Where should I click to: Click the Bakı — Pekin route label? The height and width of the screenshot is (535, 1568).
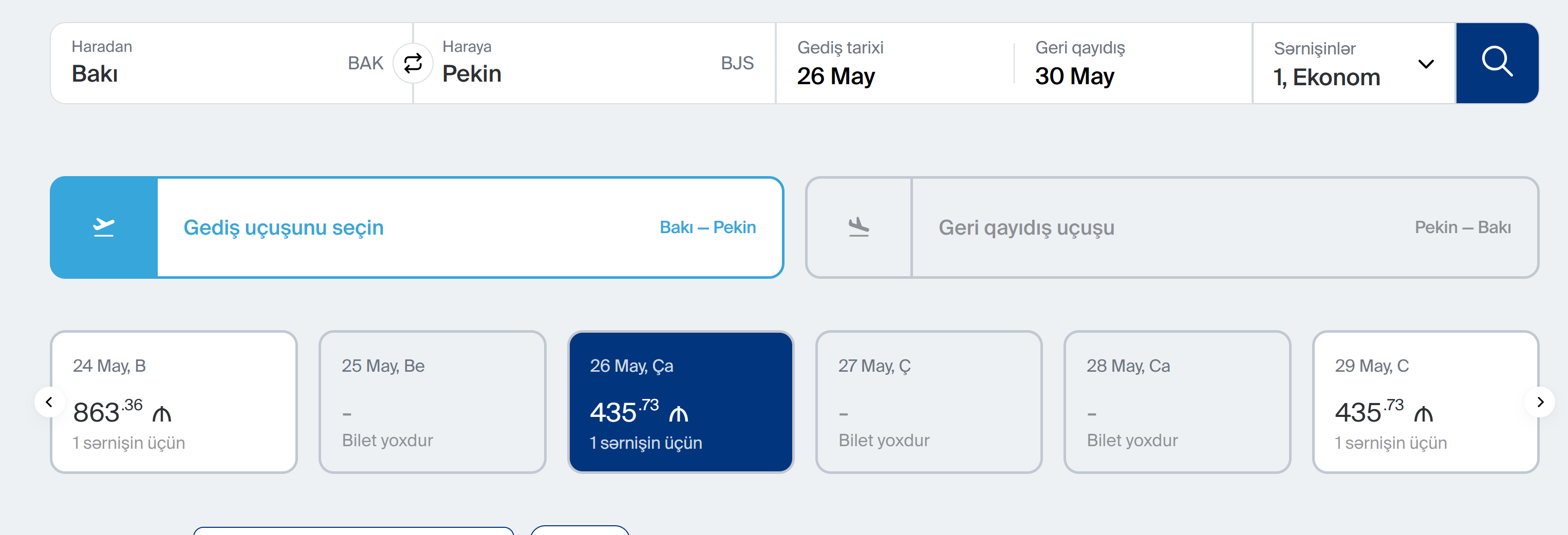707,227
